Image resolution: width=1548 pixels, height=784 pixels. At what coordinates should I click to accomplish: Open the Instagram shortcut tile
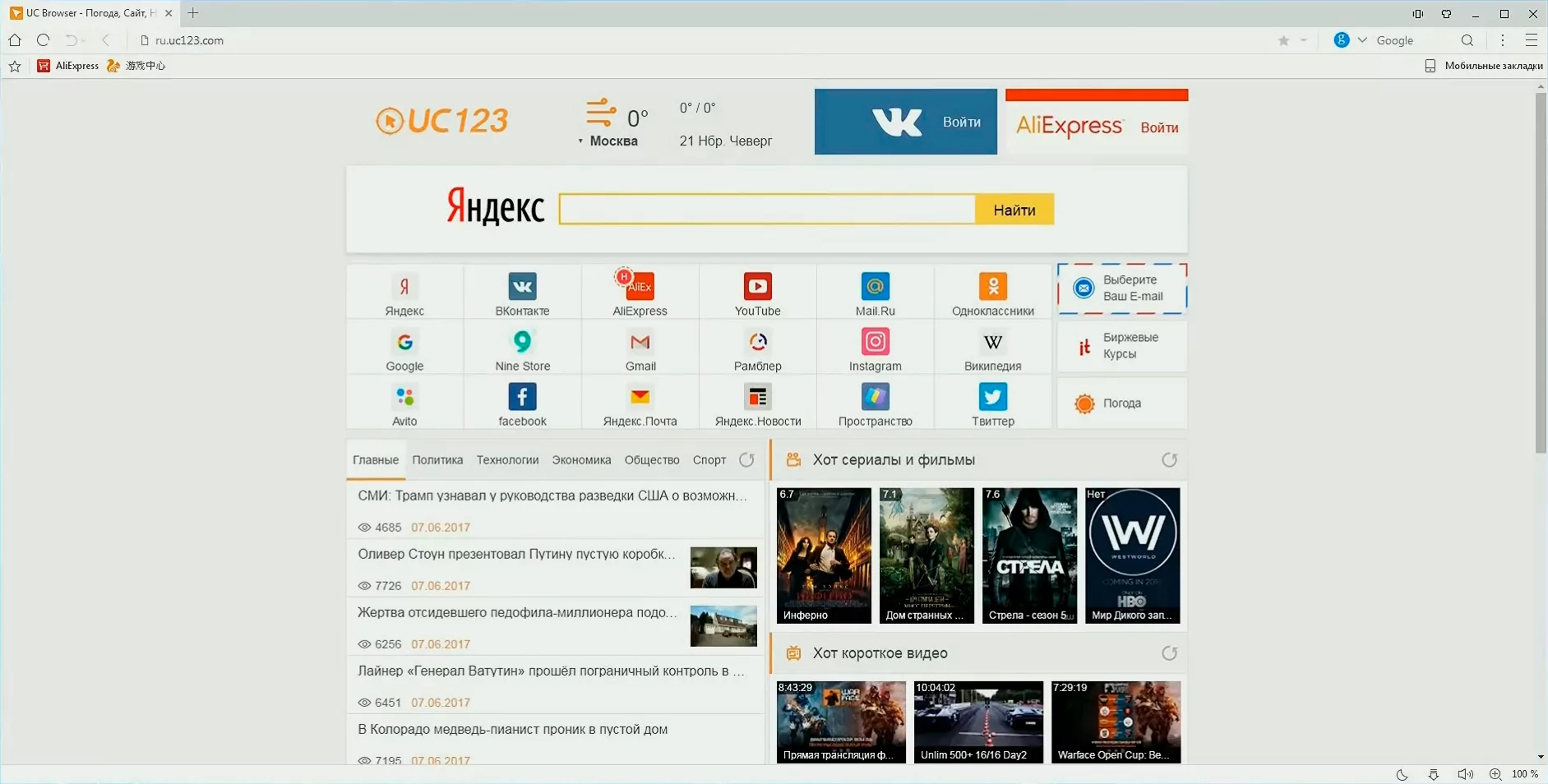(875, 347)
